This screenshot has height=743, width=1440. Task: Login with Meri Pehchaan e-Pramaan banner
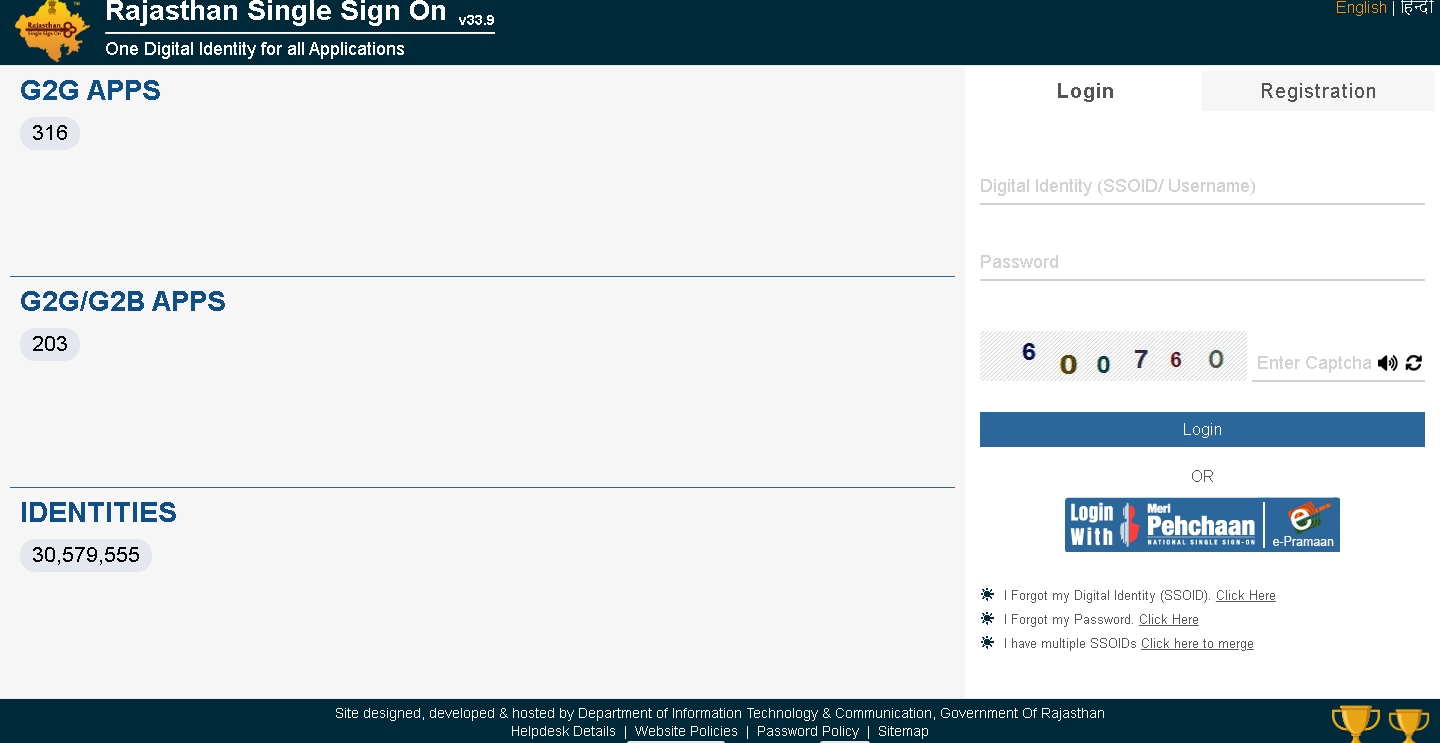pyautogui.click(x=1202, y=525)
